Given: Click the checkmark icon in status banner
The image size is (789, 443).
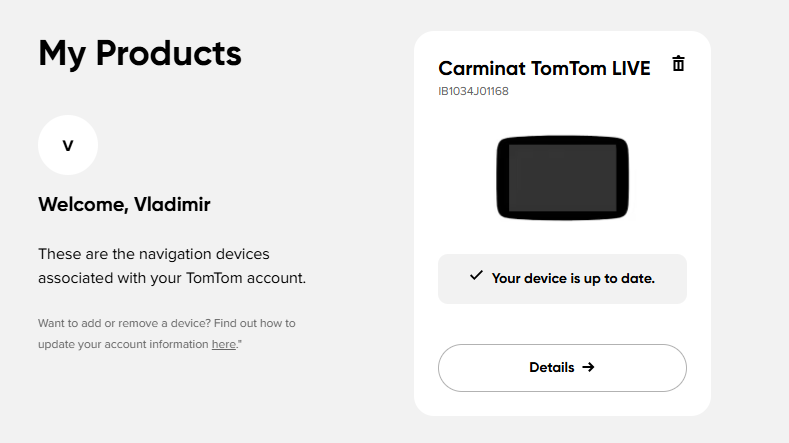Looking at the screenshot, I should (x=476, y=276).
